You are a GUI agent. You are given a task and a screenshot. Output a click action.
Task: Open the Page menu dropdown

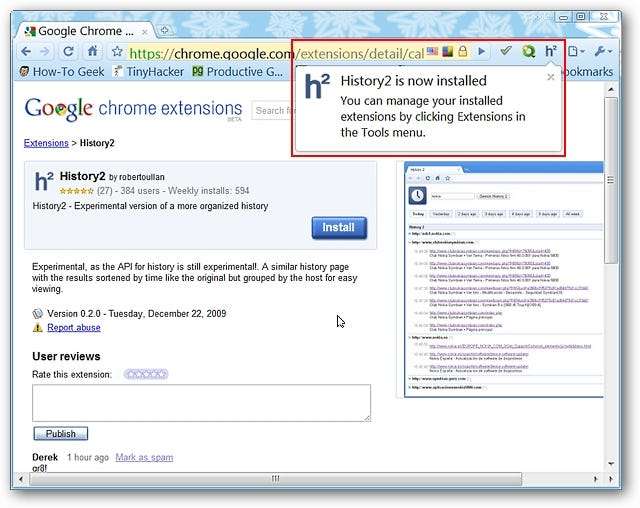coord(577,51)
